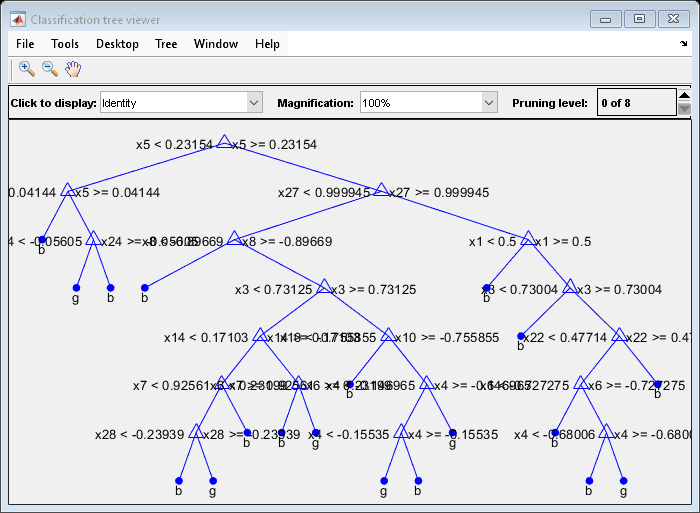Open the Tree menu
Image resolution: width=700 pixels, height=513 pixels.
click(166, 44)
